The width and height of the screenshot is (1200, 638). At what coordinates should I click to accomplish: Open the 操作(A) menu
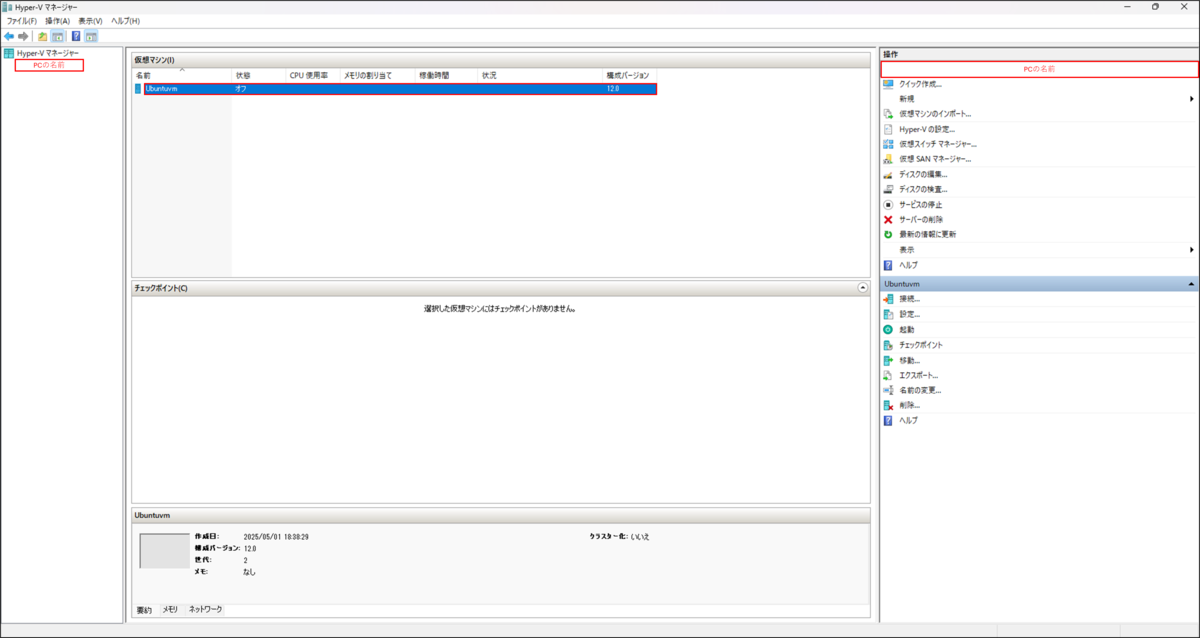click(57, 21)
